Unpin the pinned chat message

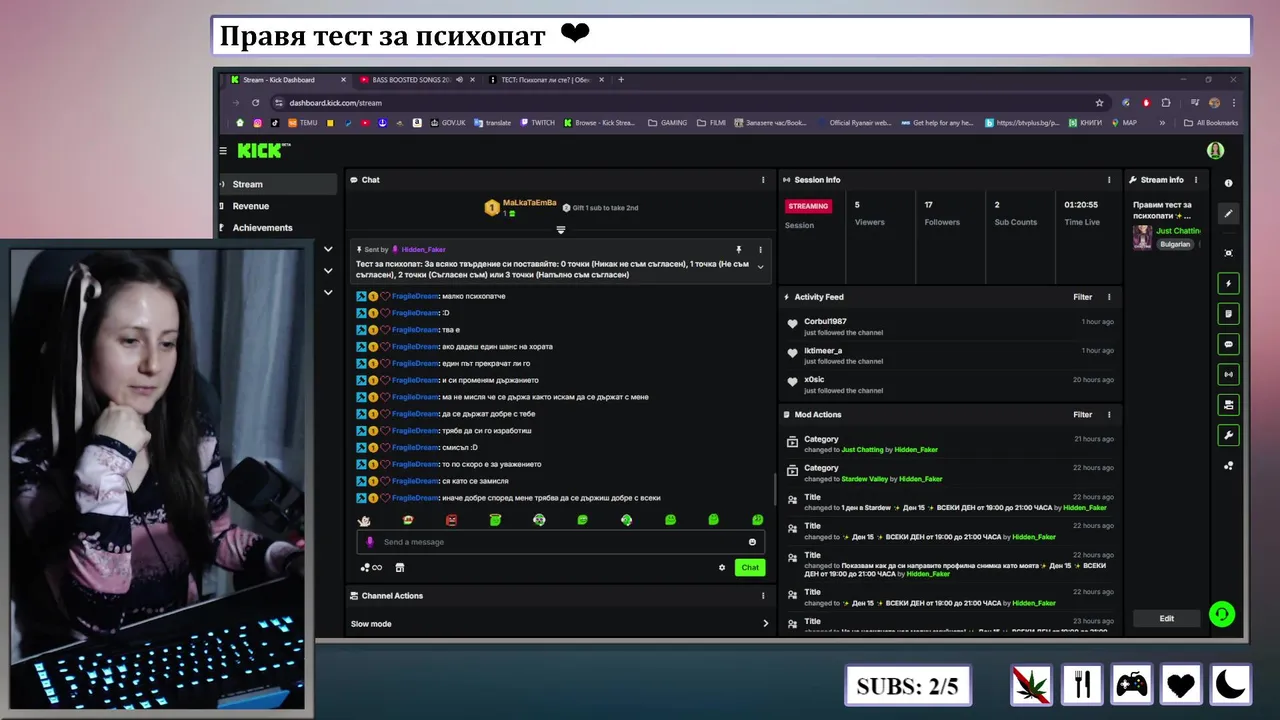pos(739,249)
